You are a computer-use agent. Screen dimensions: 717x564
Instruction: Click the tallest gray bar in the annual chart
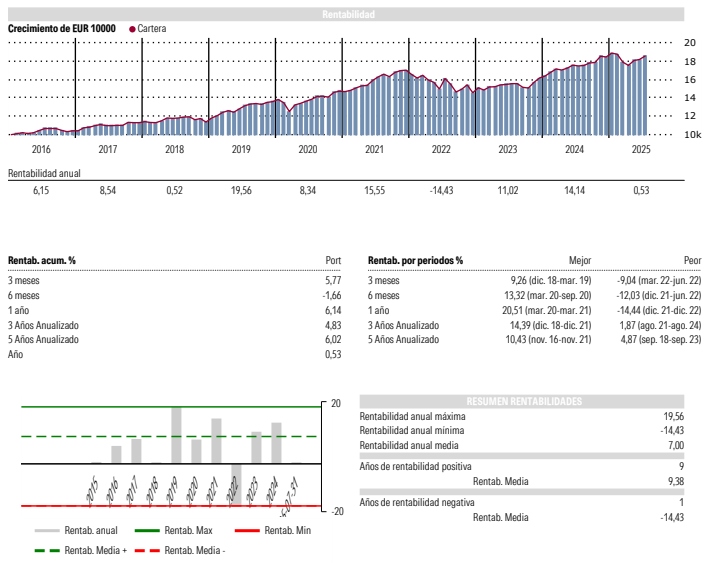176,434
